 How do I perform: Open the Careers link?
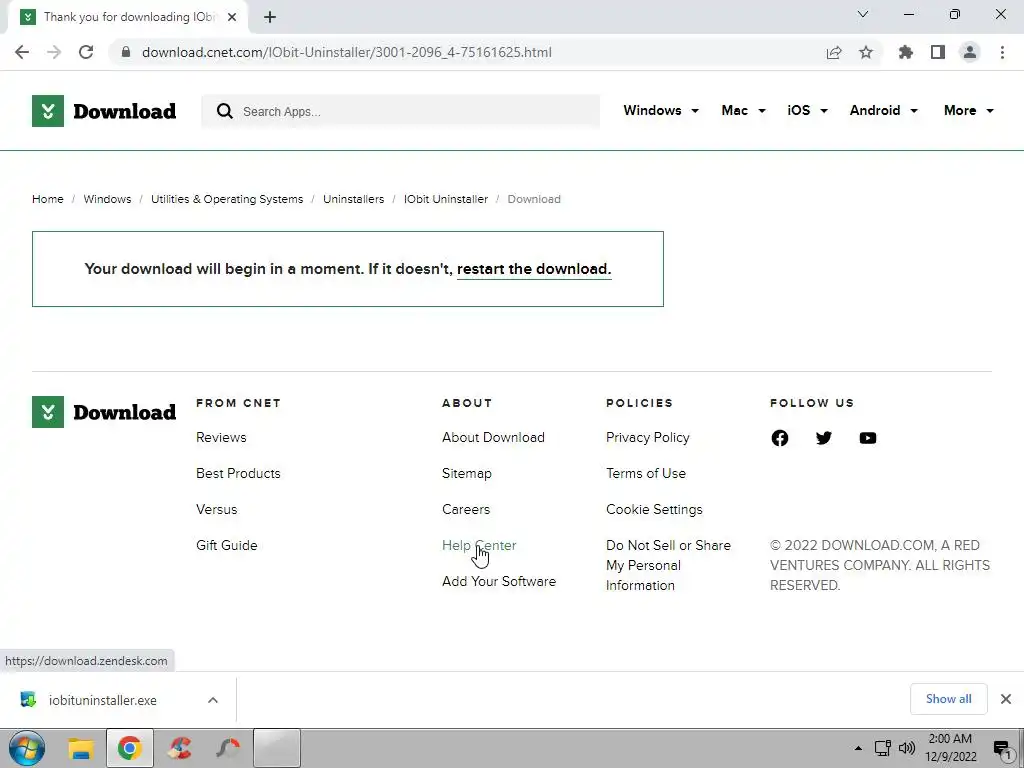pyautogui.click(x=466, y=509)
